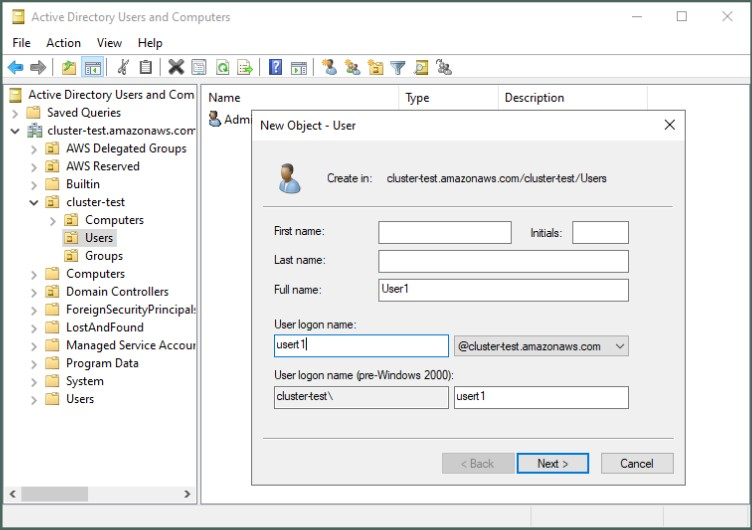Click the Create new group icon
This screenshot has height=530, width=752.
[x=352, y=67]
